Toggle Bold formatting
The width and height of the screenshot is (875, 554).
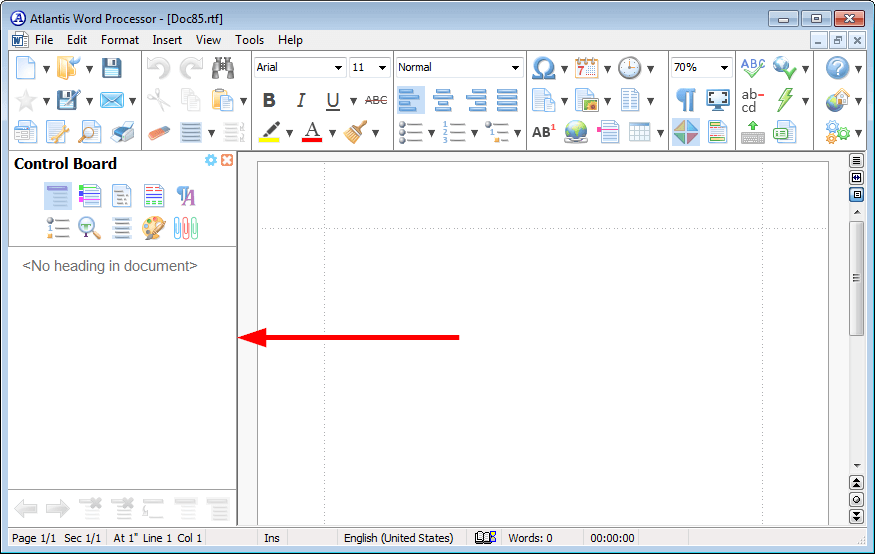pos(269,100)
